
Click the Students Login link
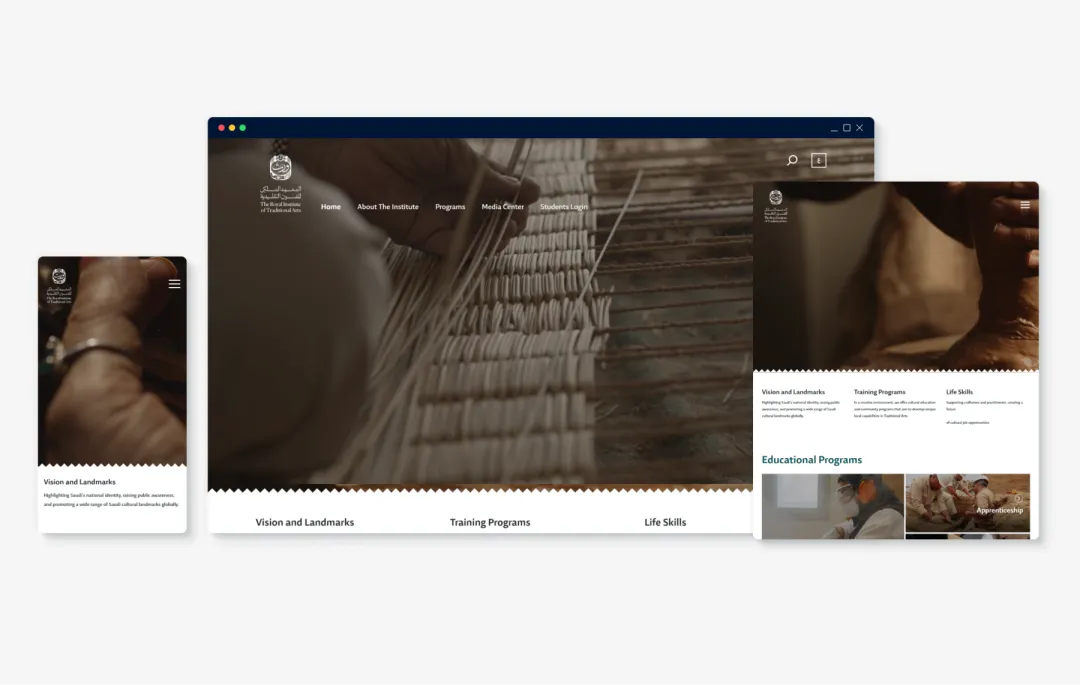coord(564,207)
